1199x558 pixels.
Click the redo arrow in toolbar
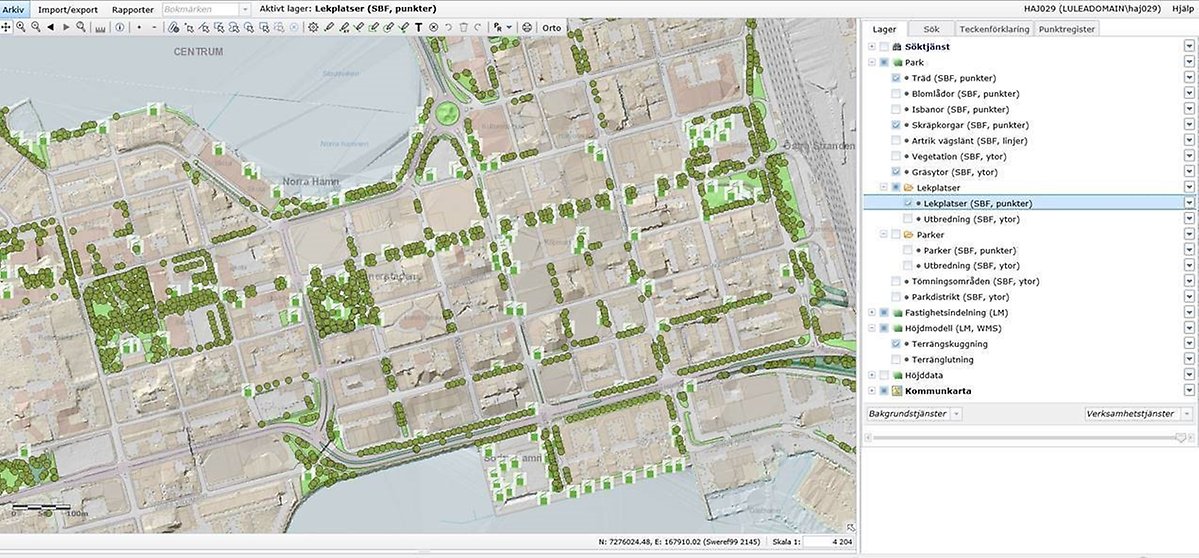[478, 28]
